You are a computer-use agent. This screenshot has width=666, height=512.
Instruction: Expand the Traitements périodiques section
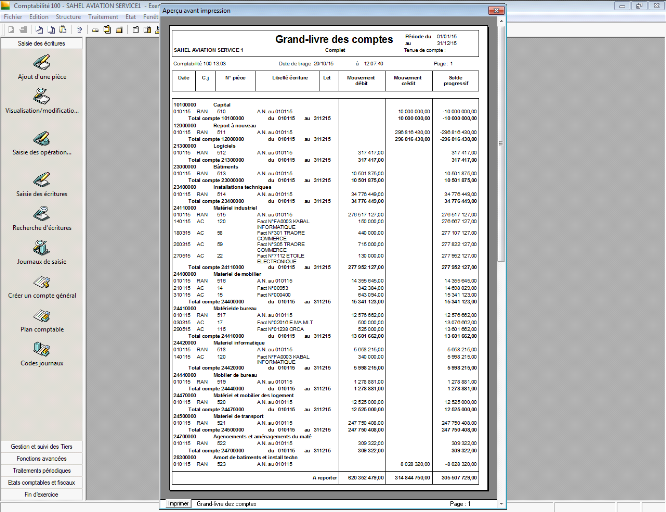(x=42, y=470)
